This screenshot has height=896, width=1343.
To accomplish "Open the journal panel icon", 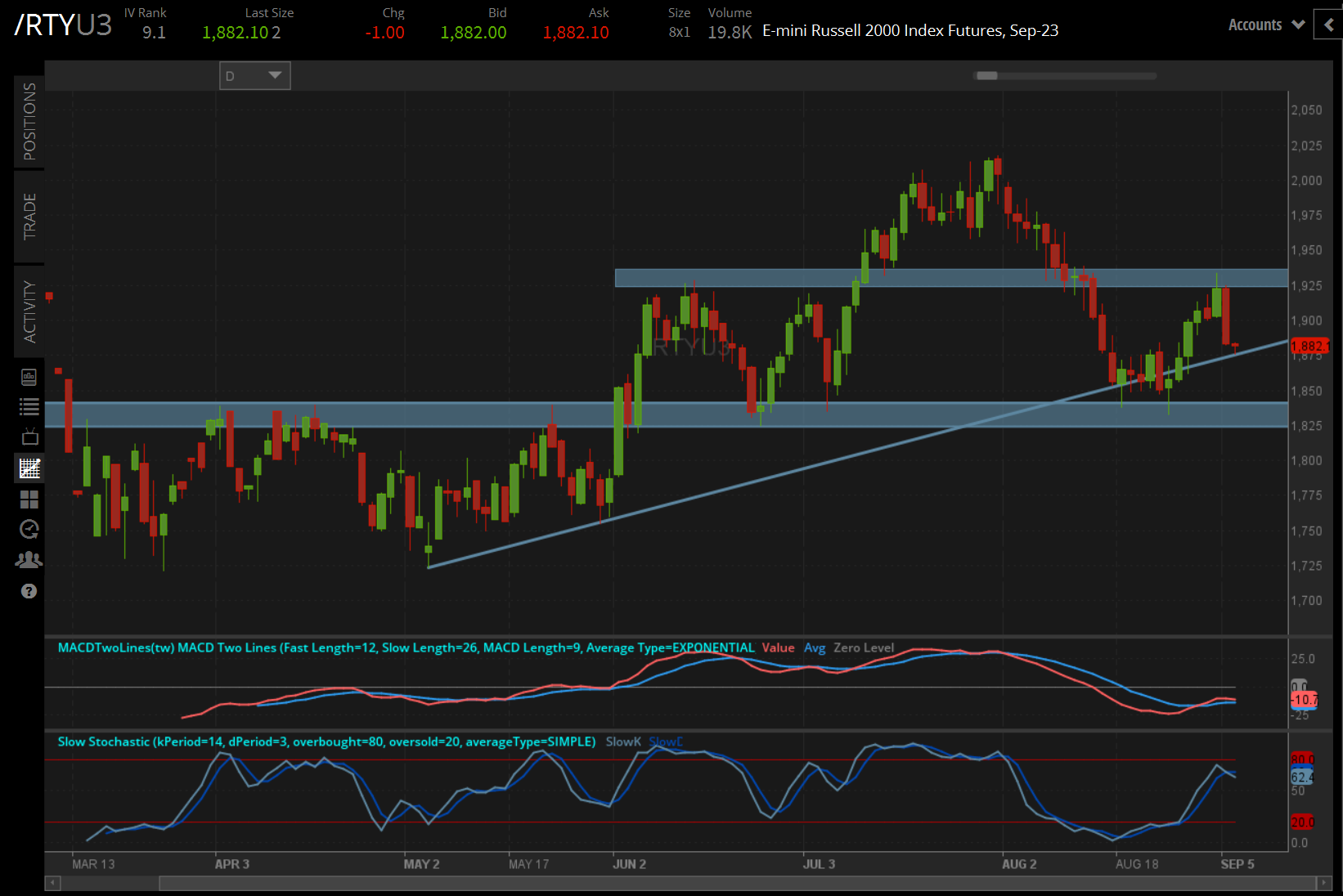I will [29, 377].
